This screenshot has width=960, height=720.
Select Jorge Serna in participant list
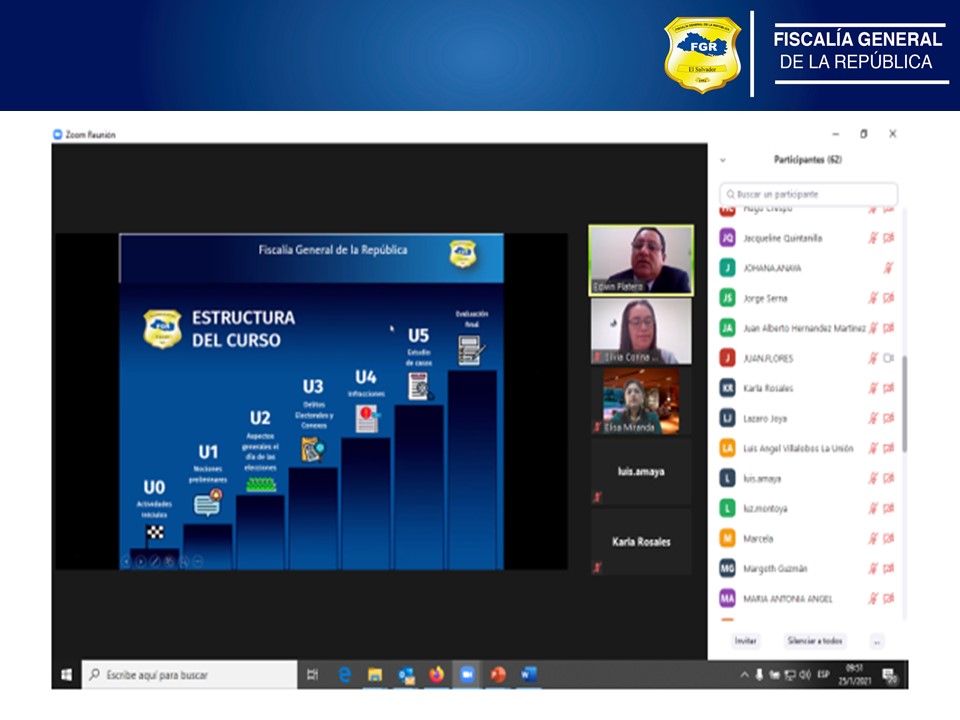pos(765,298)
